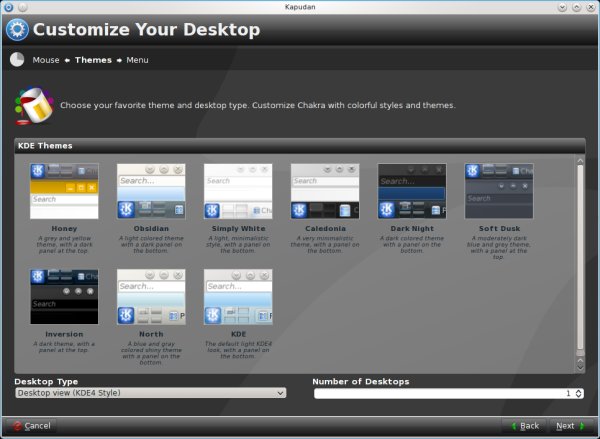Viewport: 600px width, 439px height.
Task: Select the Honey theme thumbnail
Action: click(x=64, y=192)
